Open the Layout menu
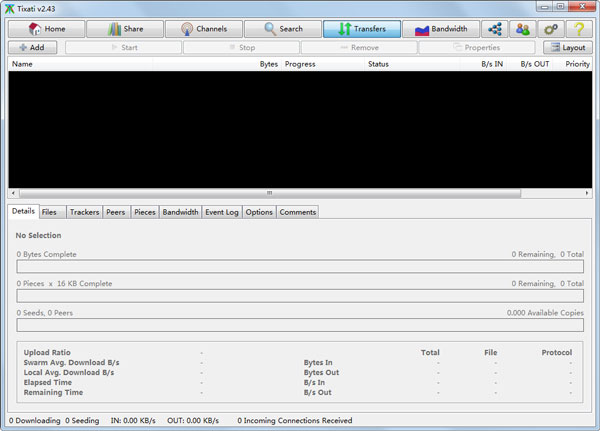Viewport: 600px width, 431px height. (568, 47)
